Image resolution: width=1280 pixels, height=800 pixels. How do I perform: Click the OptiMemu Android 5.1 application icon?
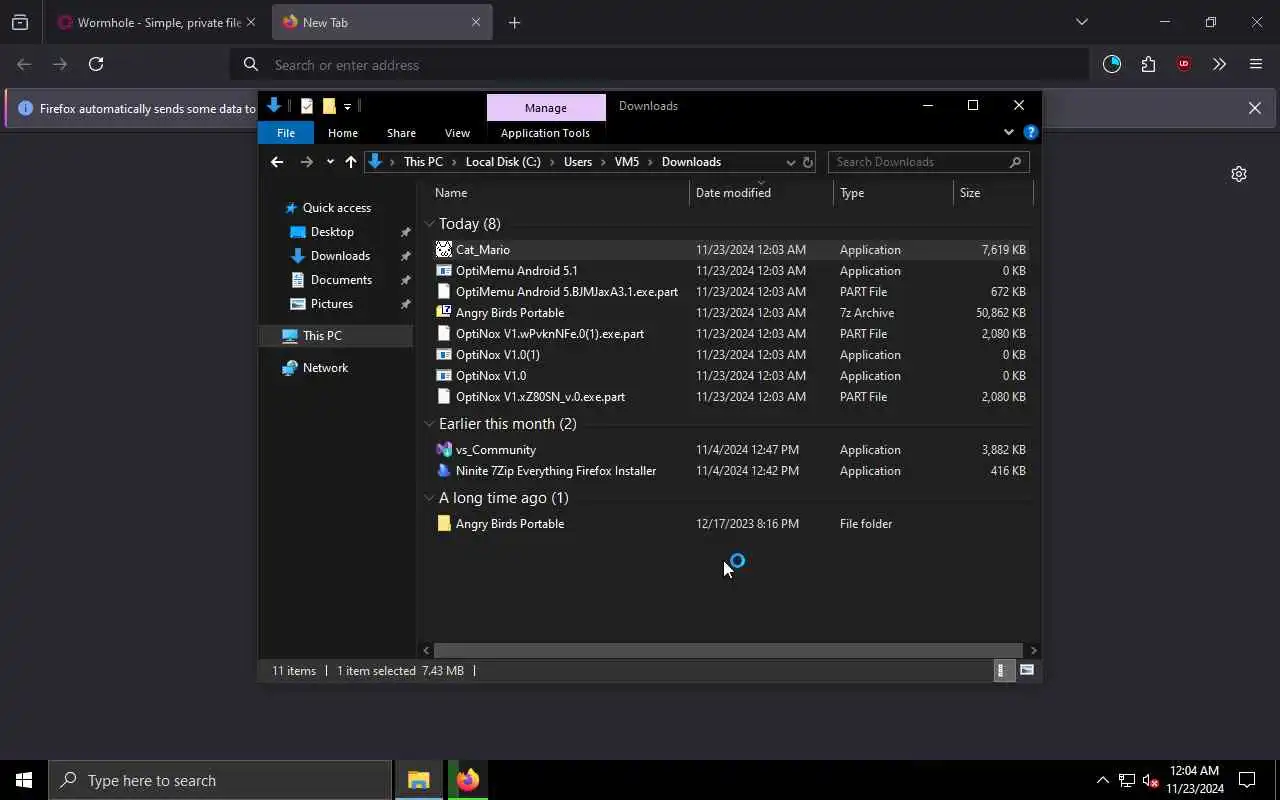pyautogui.click(x=444, y=270)
